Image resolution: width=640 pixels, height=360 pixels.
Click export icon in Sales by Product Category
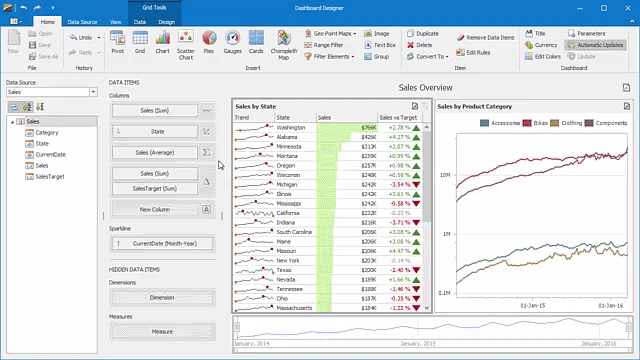pyautogui.click(x=627, y=106)
